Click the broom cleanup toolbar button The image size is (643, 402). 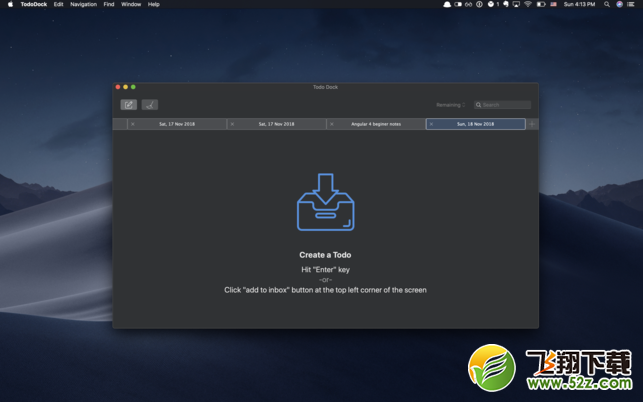click(x=150, y=105)
